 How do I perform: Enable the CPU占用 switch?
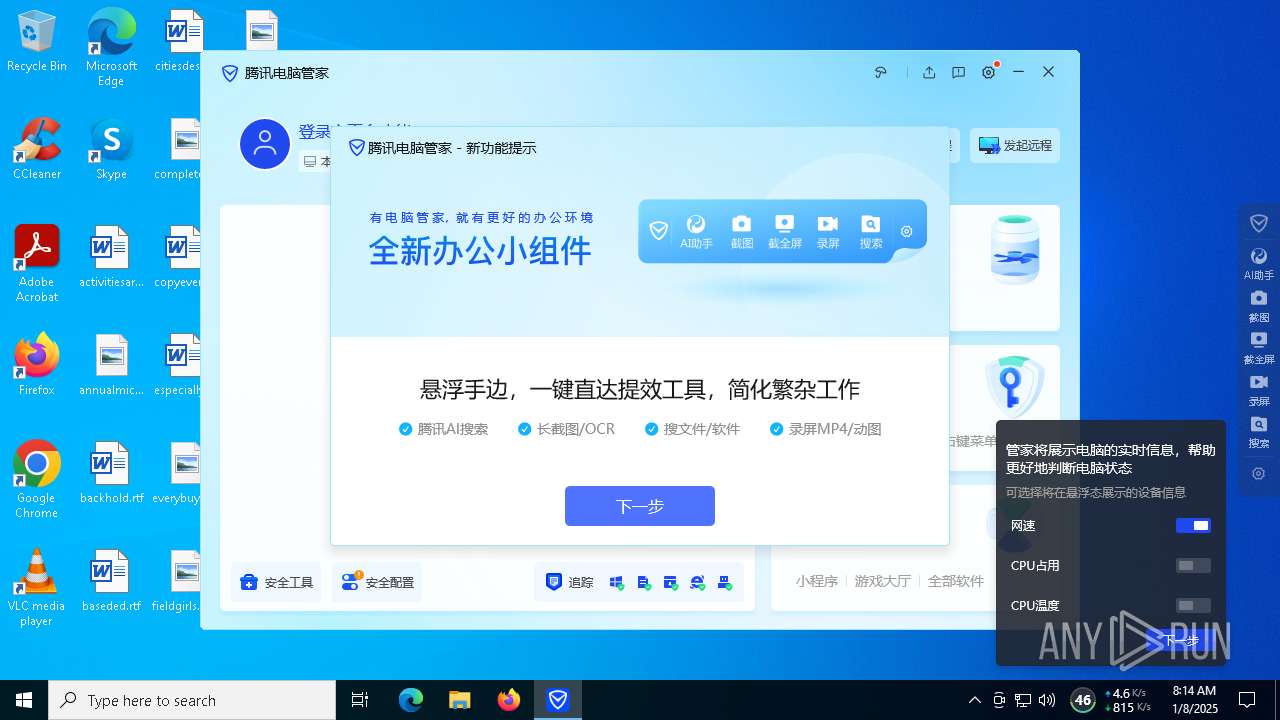coord(1193,565)
